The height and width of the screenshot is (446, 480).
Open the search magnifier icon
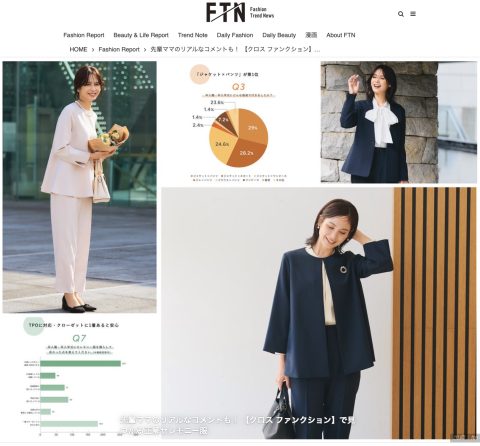click(x=401, y=14)
